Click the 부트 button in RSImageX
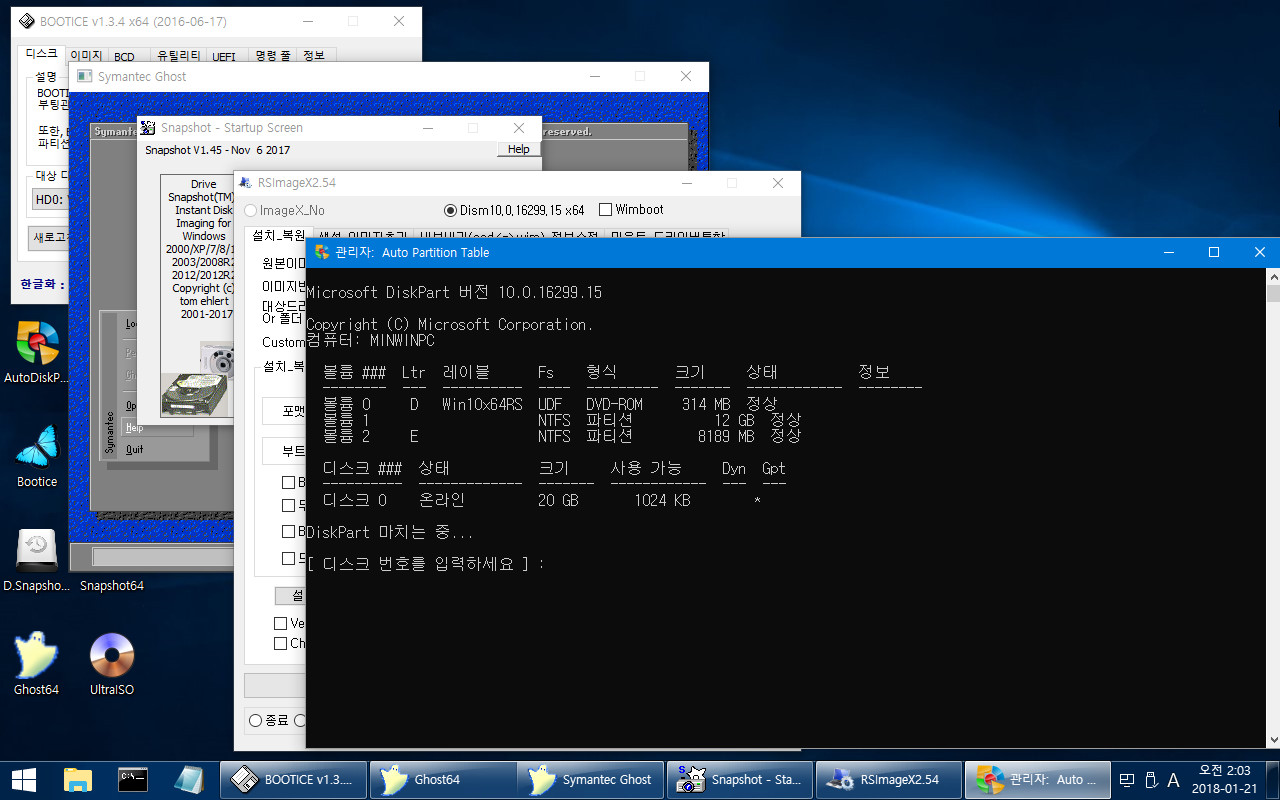 (285, 451)
